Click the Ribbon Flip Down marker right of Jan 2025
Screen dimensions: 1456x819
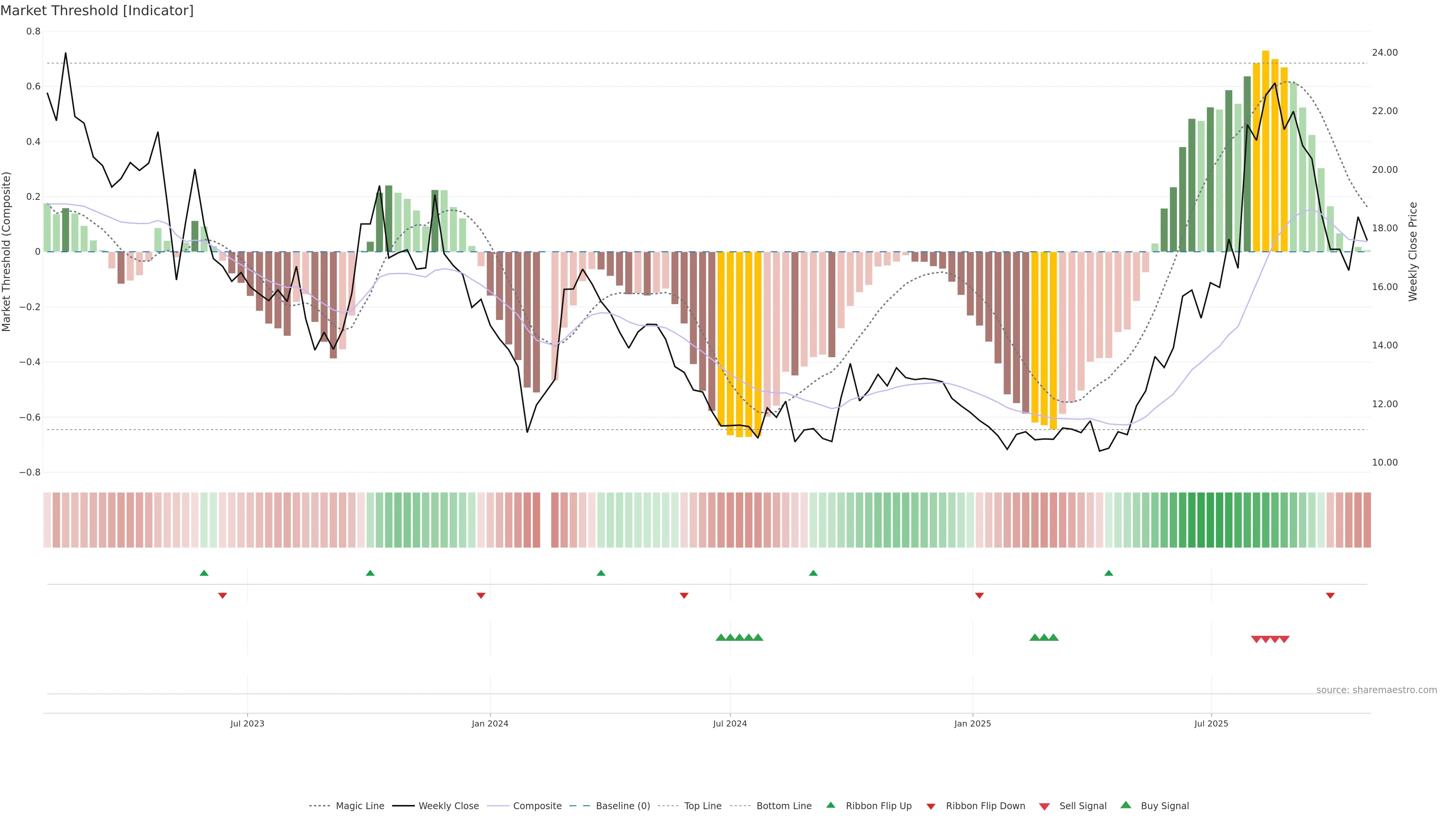(979, 596)
